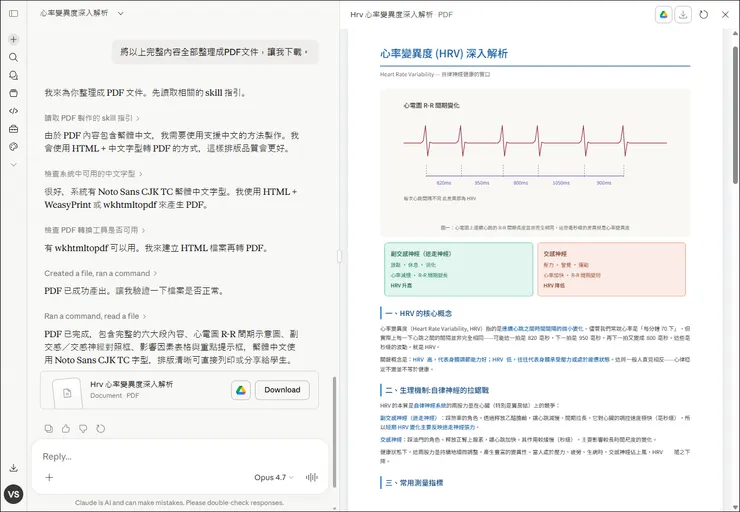Click the PDF title '心率變異度 (HRV) 深入解析'
This screenshot has height=512, width=740.
(444, 54)
